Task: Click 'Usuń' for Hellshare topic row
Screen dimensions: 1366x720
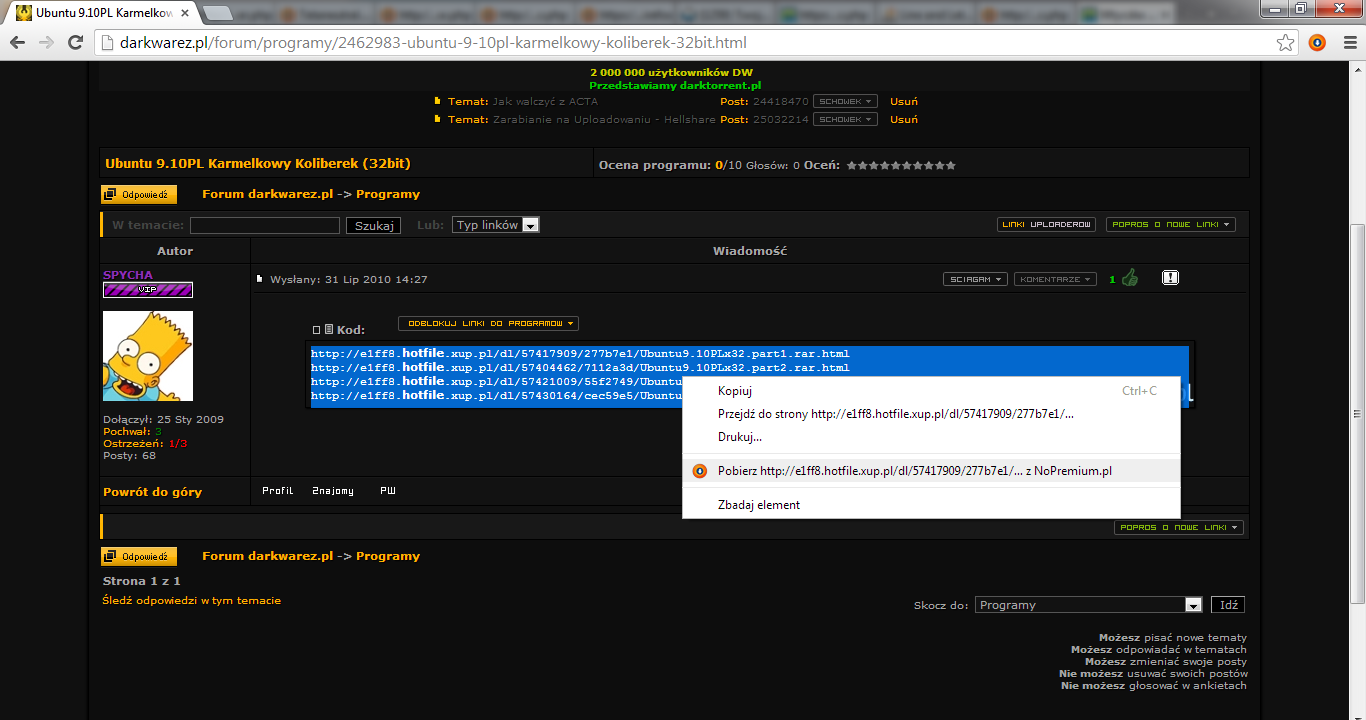Action: (904, 119)
